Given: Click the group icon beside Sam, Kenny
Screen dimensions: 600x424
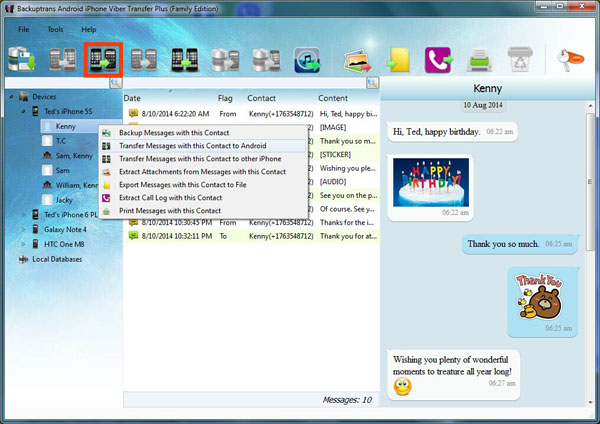Looking at the screenshot, I should pos(47,156).
